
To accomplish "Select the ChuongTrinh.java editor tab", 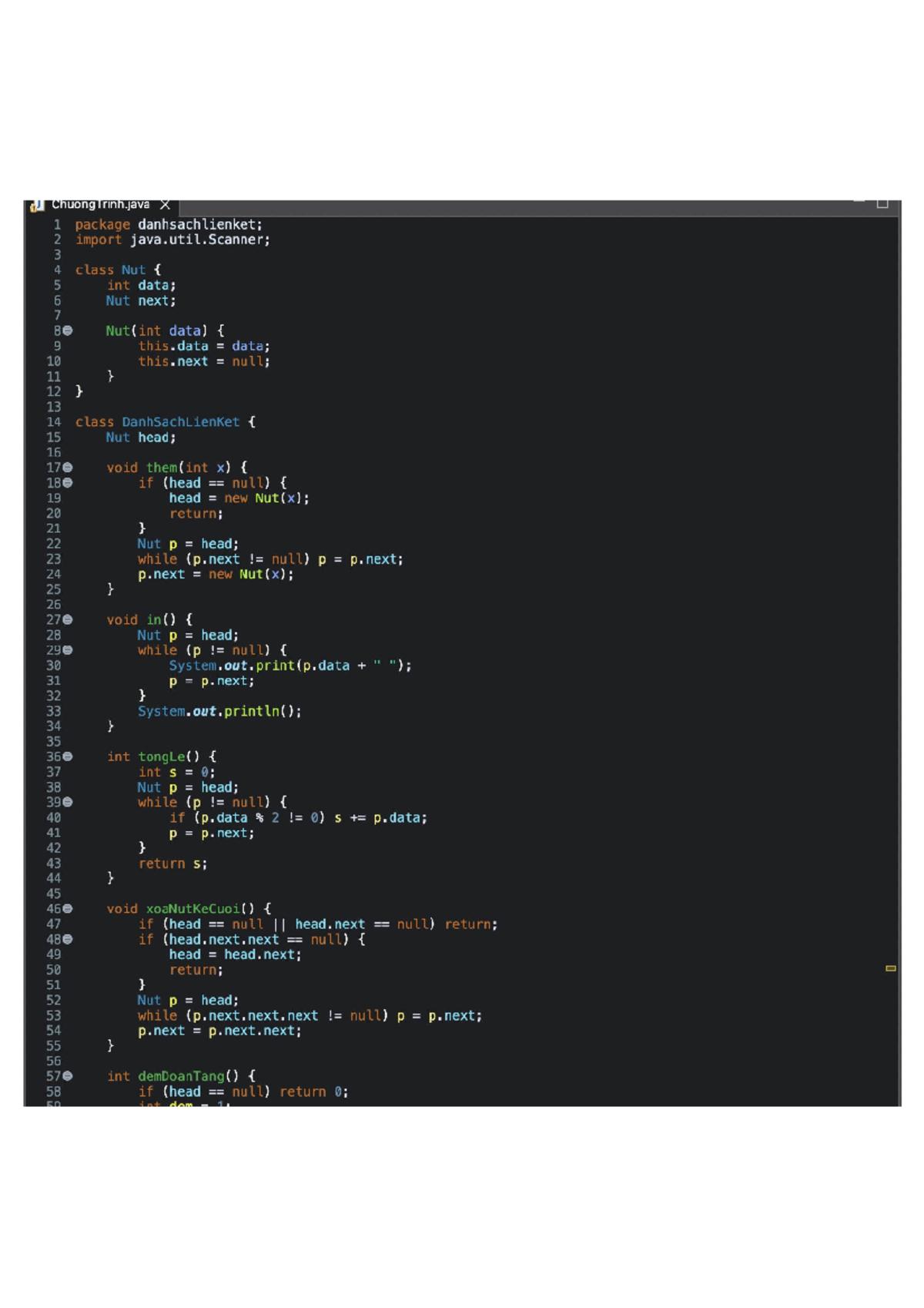I will pos(101,205).
